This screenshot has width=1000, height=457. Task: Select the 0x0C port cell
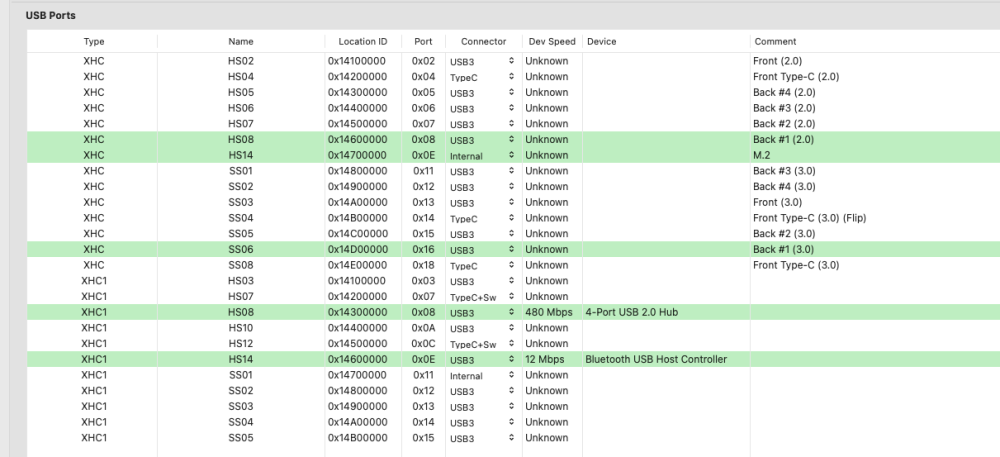423,344
